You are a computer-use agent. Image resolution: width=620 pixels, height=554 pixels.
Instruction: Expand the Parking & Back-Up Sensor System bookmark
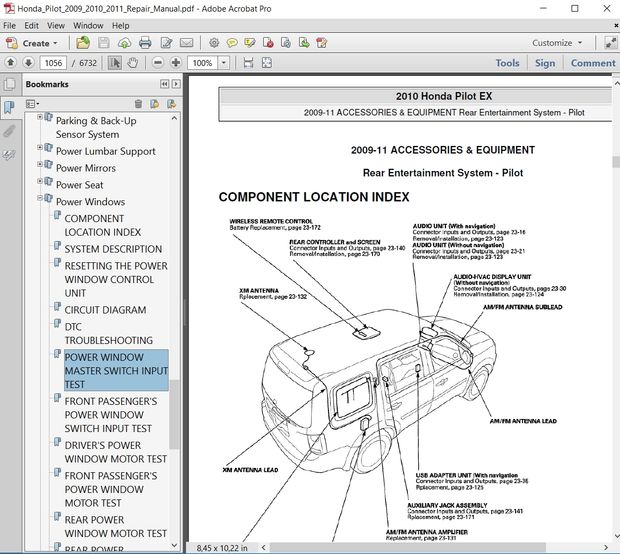tap(40, 117)
